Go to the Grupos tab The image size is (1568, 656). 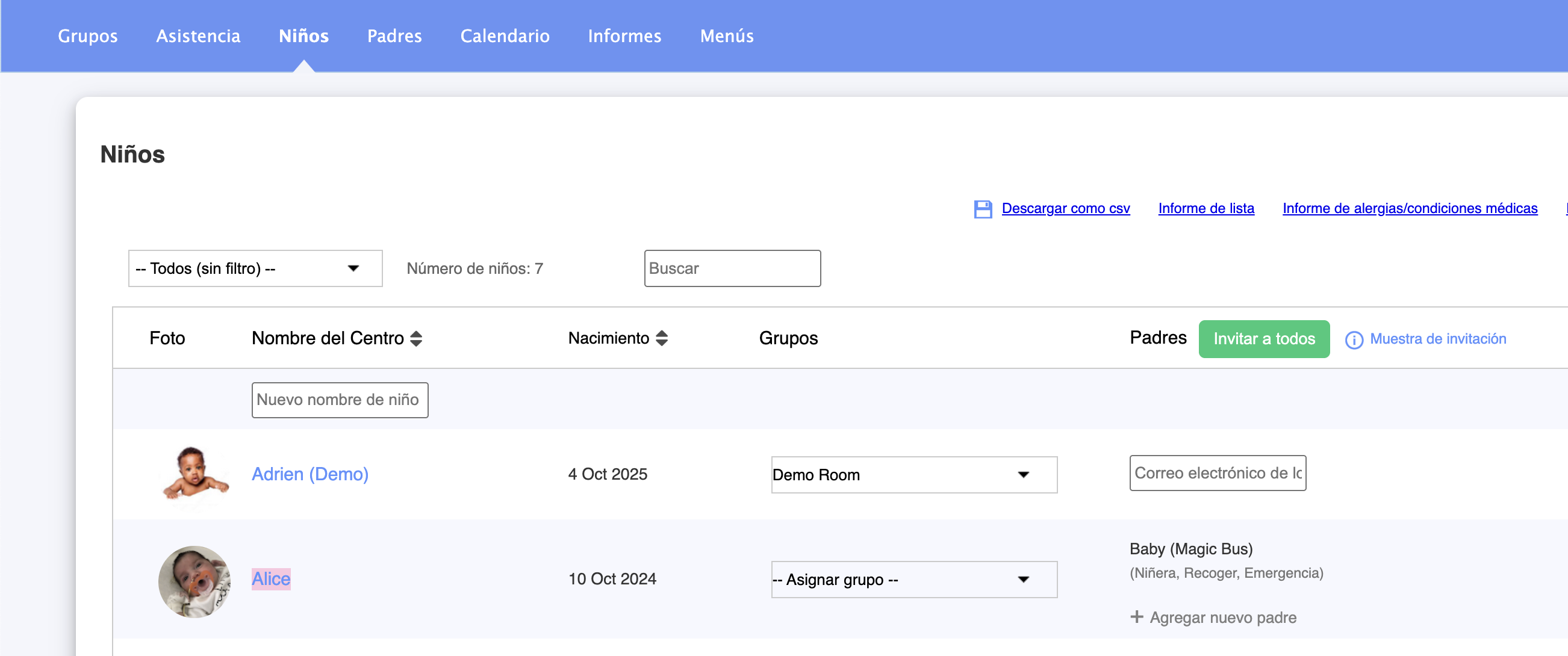point(88,36)
